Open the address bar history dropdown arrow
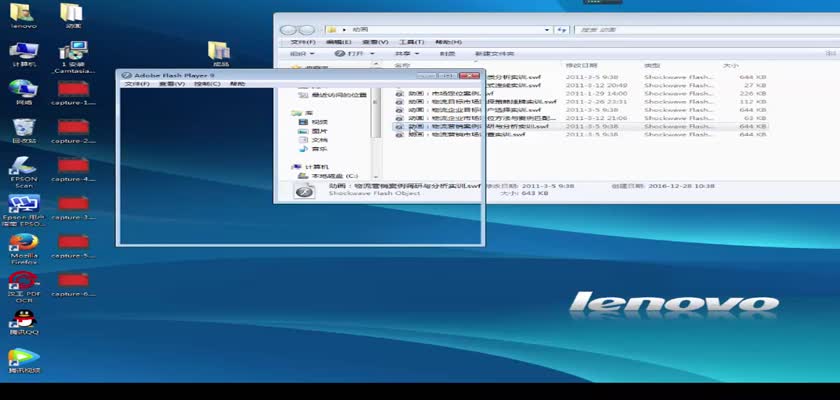This screenshot has height=400, width=840. click(547, 30)
